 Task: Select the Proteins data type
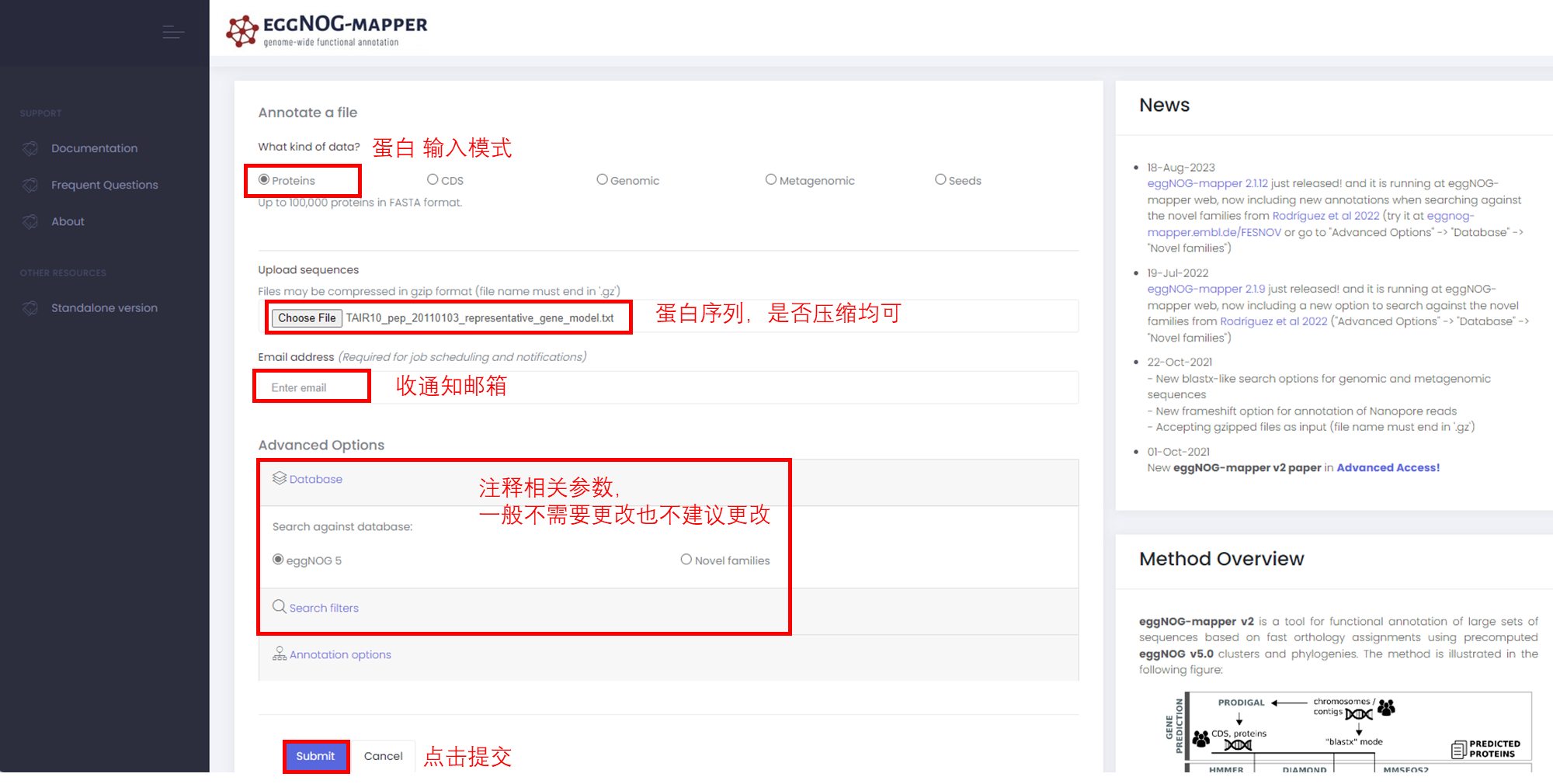pyautogui.click(x=264, y=179)
